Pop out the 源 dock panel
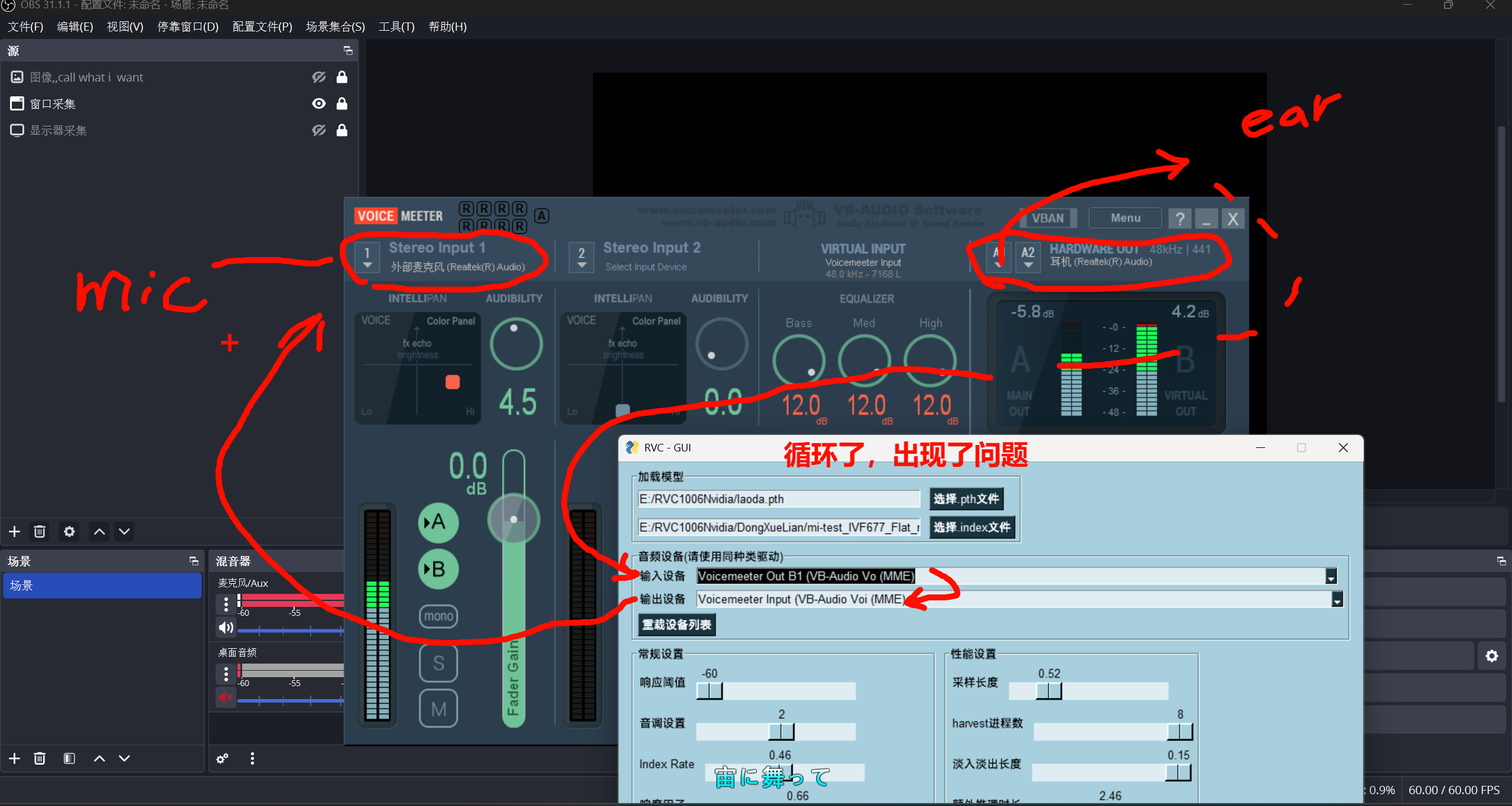The width and height of the screenshot is (1512, 806). pos(348,51)
